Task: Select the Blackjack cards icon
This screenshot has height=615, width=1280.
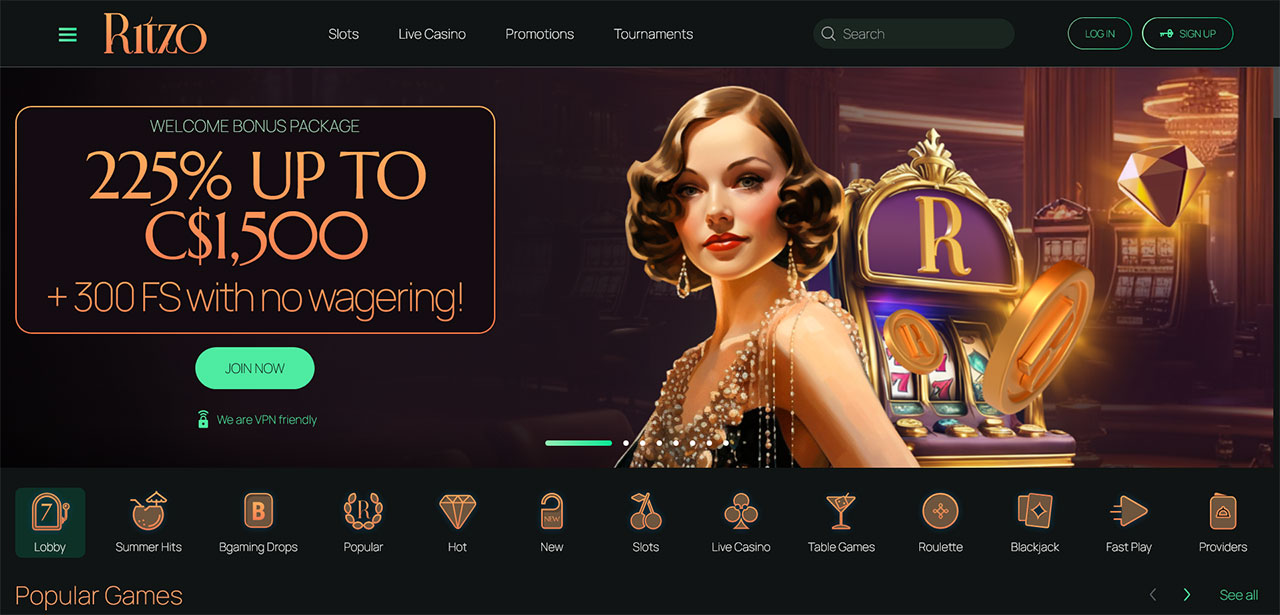Action: click(x=1034, y=511)
